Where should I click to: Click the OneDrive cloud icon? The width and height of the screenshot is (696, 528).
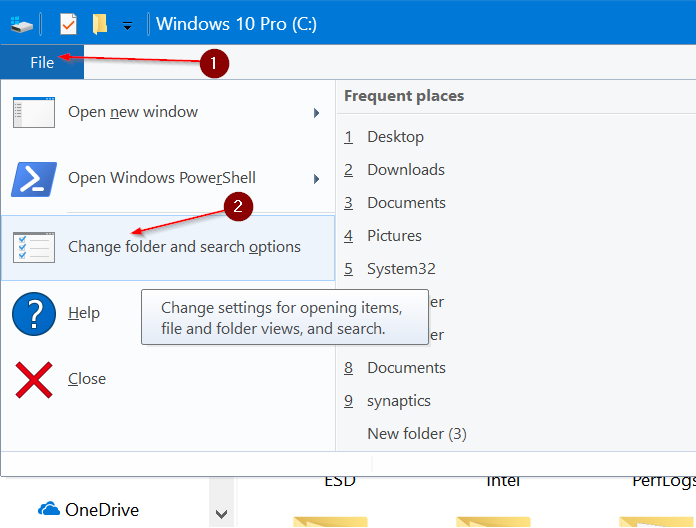[49, 509]
